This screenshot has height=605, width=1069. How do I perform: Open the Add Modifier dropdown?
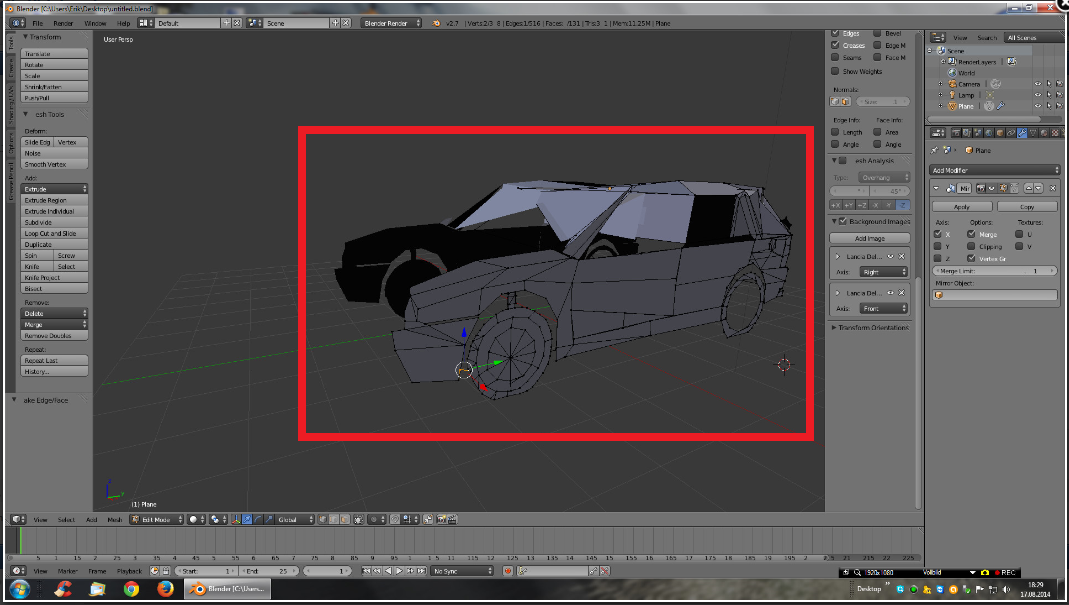[994, 170]
